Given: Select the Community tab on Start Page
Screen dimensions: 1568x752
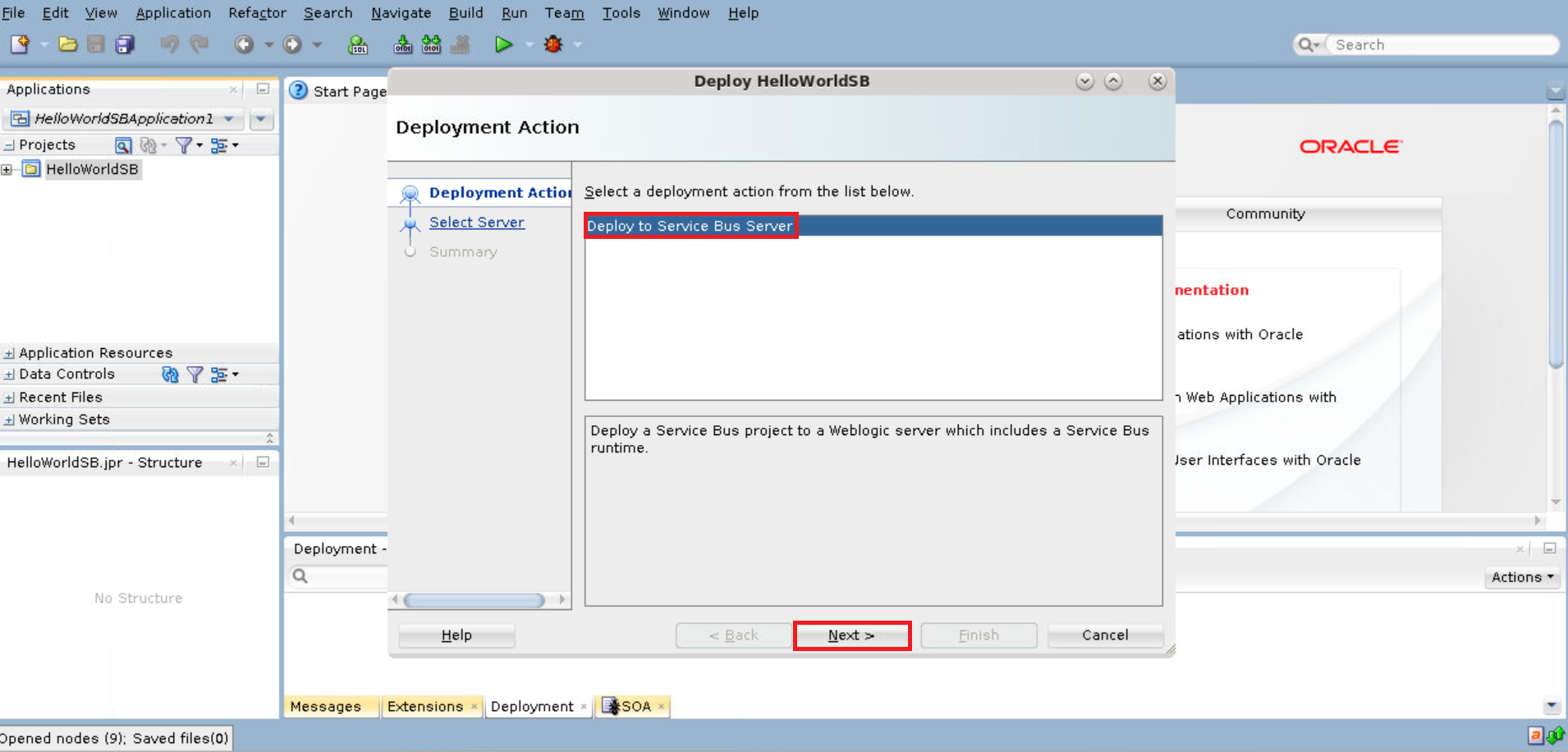Looking at the screenshot, I should click(1265, 213).
